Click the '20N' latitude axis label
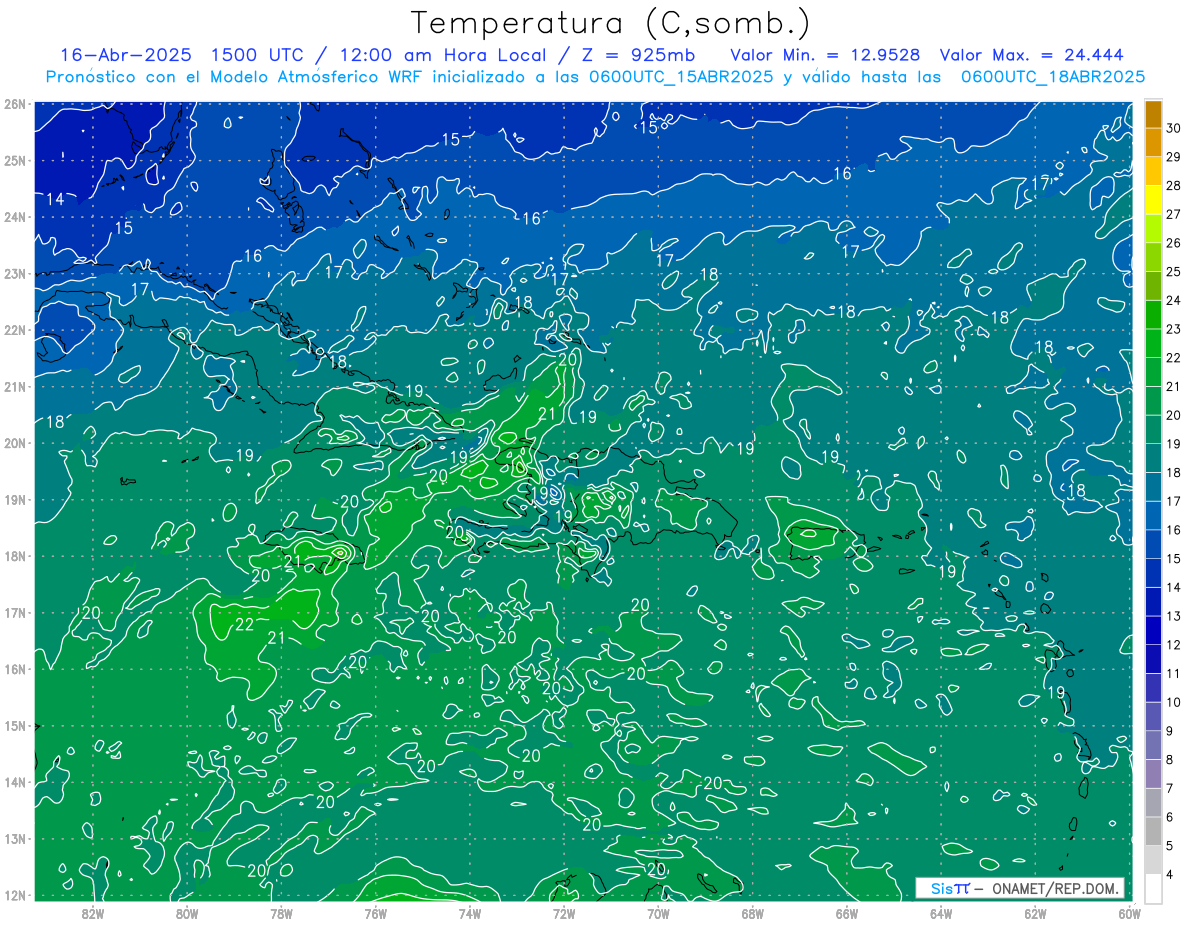Screen dimensions: 1200x927 click(x=15, y=443)
